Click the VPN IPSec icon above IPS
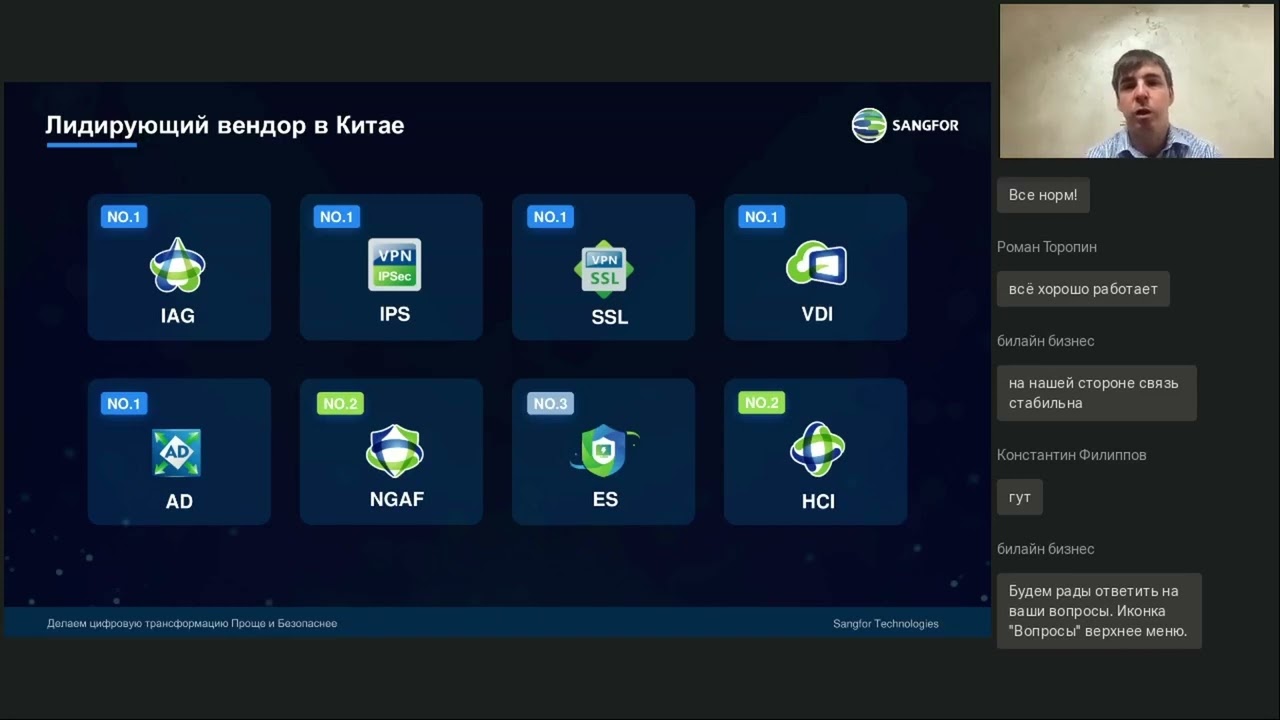The height and width of the screenshot is (720, 1280). click(x=394, y=264)
